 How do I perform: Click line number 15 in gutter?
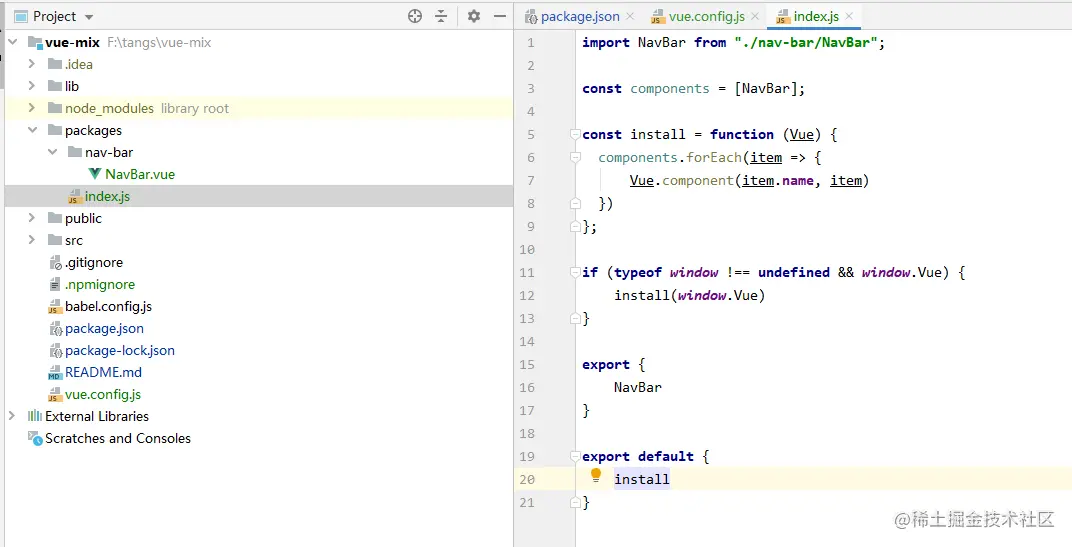click(526, 364)
